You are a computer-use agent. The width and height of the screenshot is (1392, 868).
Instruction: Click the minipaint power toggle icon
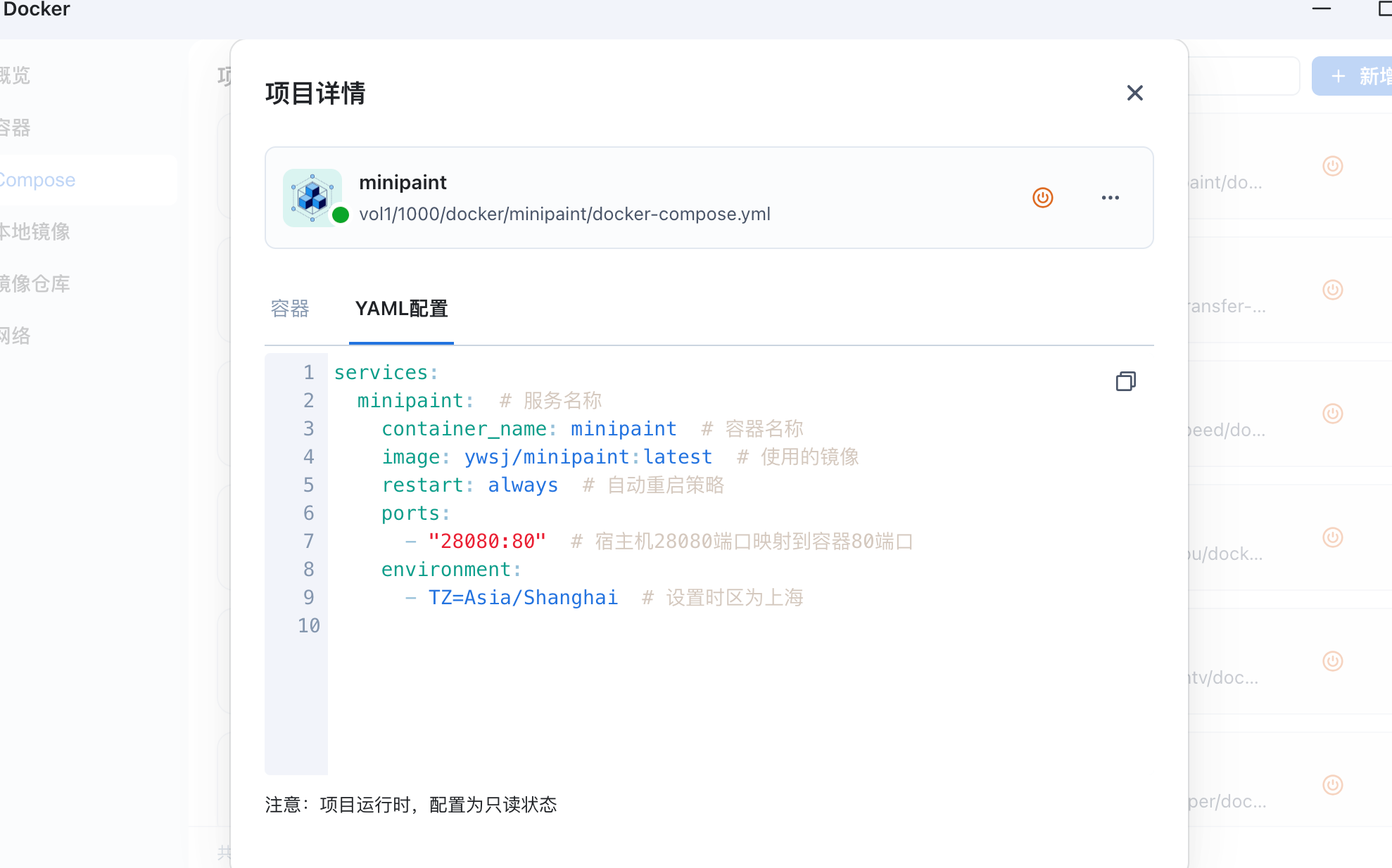click(x=1042, y=198)
